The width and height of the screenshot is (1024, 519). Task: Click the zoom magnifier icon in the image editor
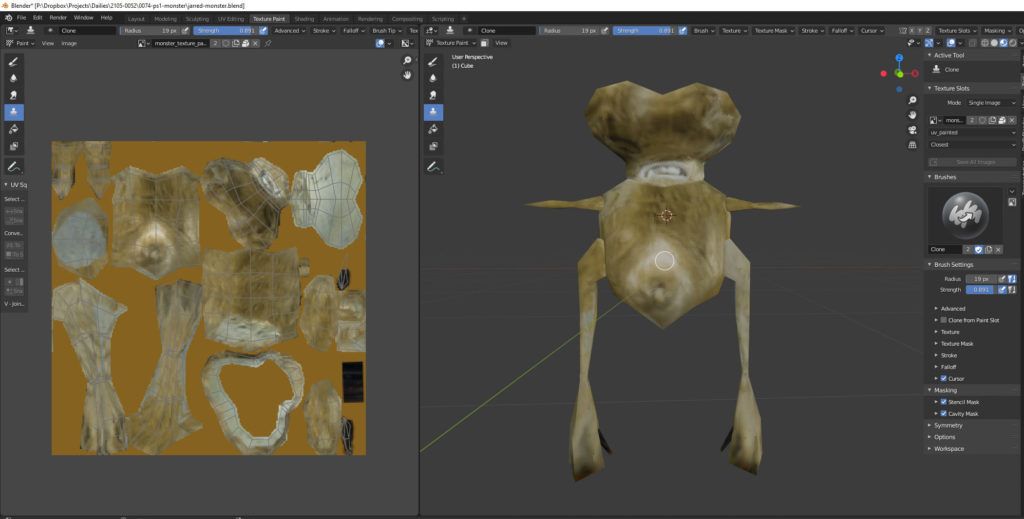point(408,62)
